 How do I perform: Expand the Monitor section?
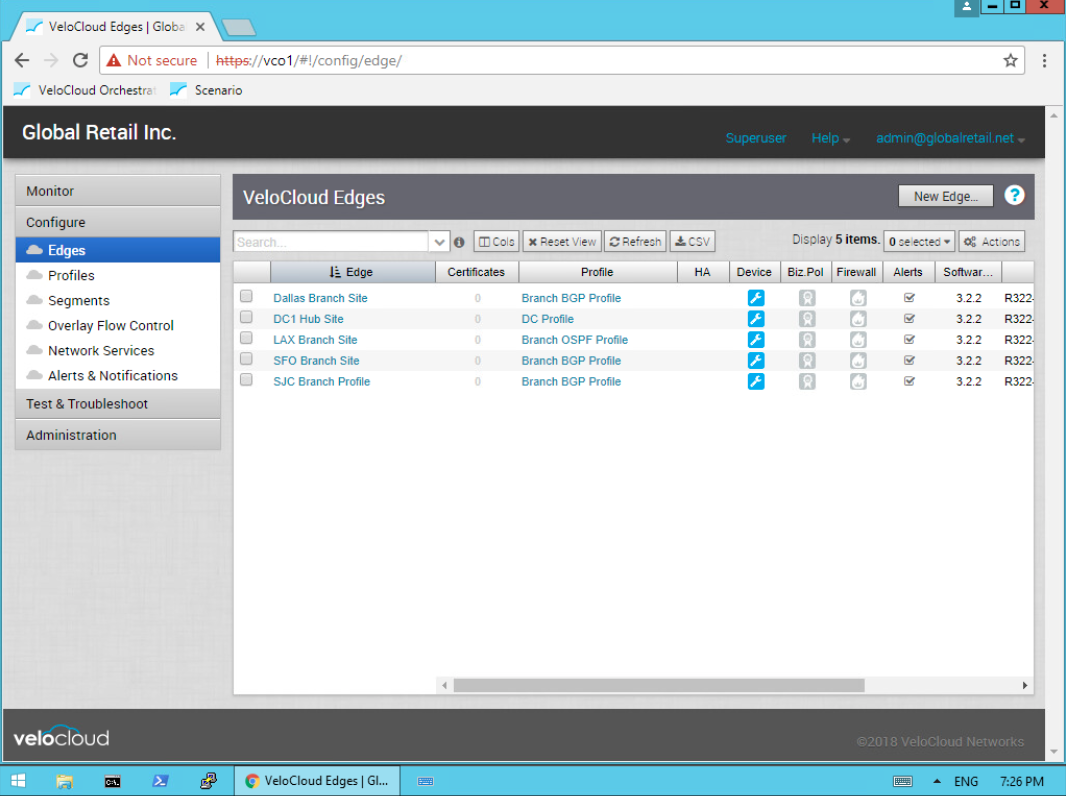click(x=118, y=191)
